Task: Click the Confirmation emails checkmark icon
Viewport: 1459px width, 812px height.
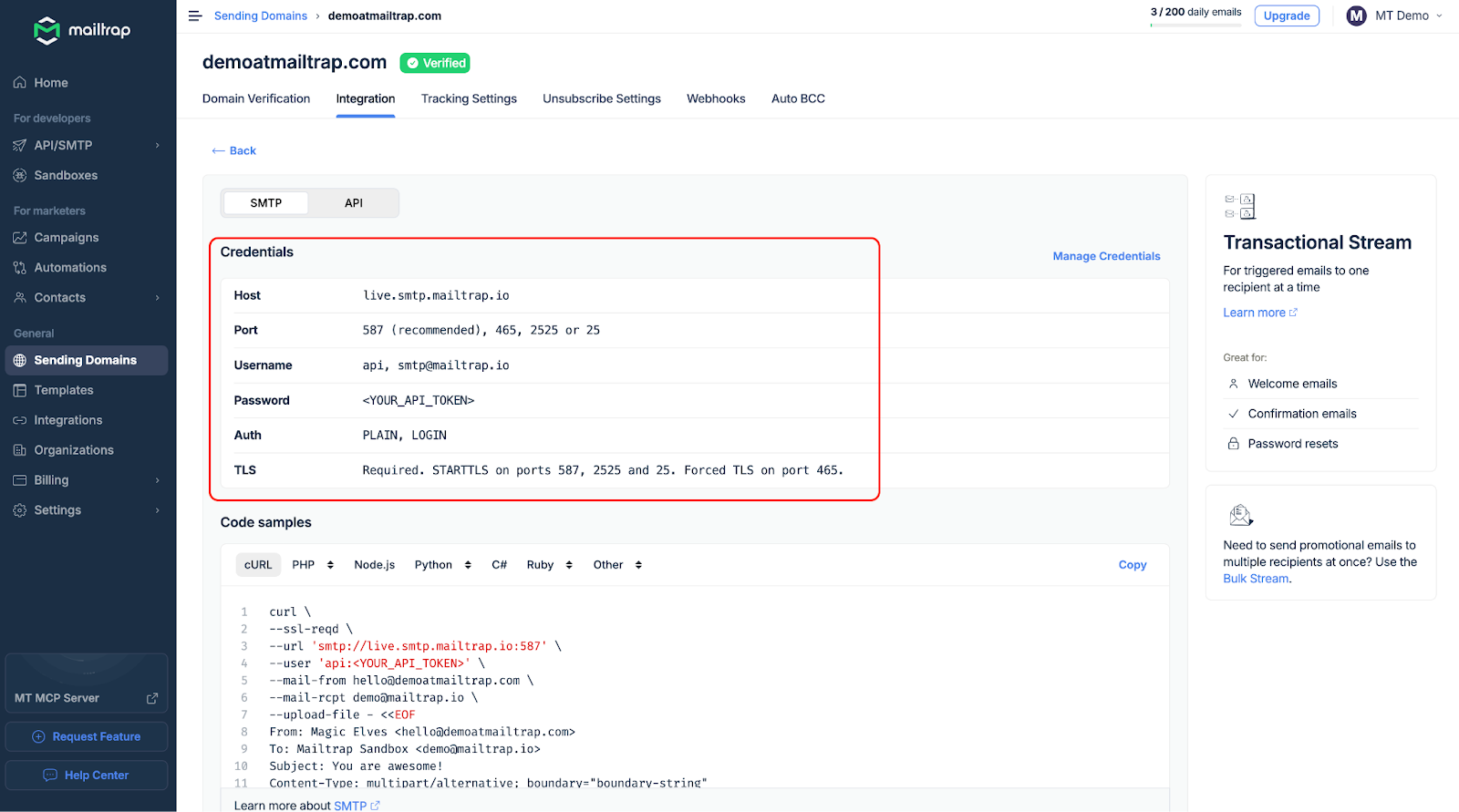Action: (x=1234, y=414)
